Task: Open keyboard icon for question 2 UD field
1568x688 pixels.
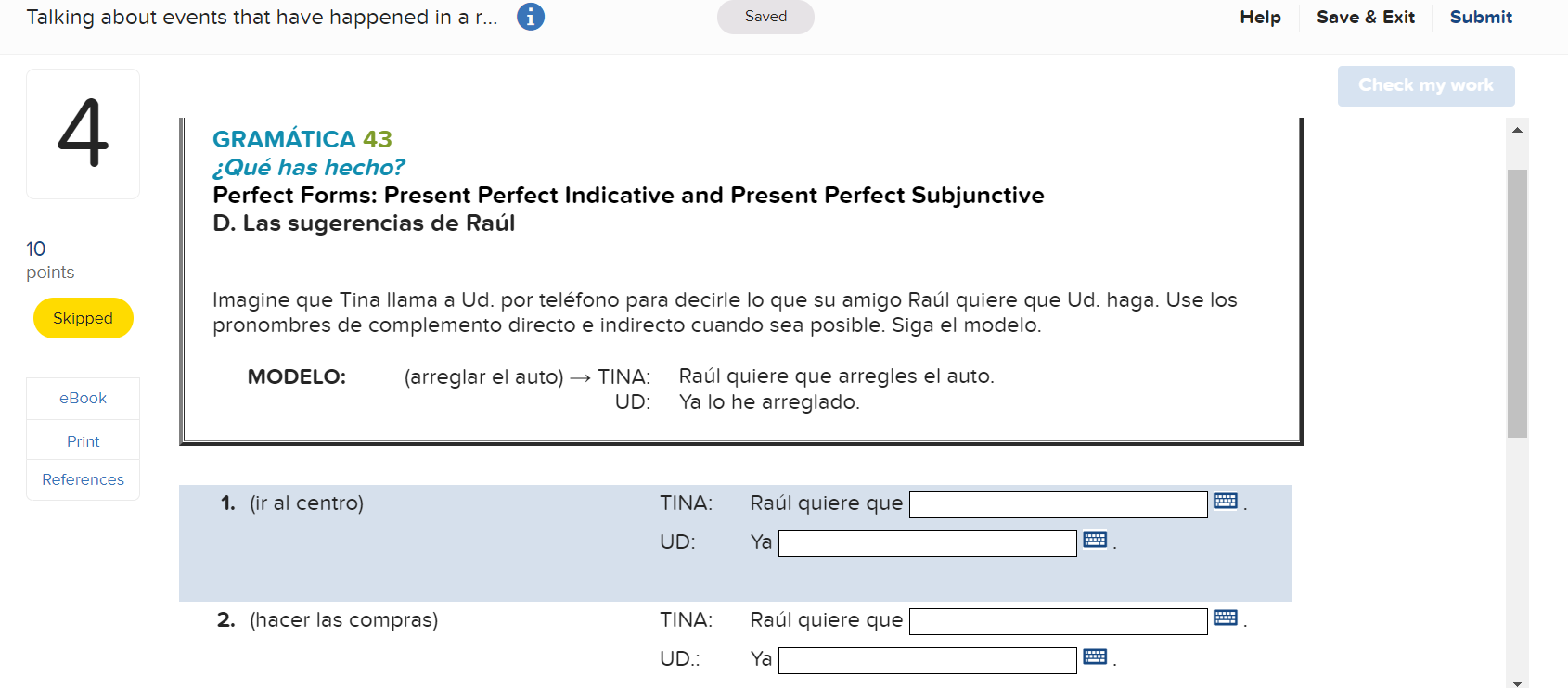Action: [1095, 656]
